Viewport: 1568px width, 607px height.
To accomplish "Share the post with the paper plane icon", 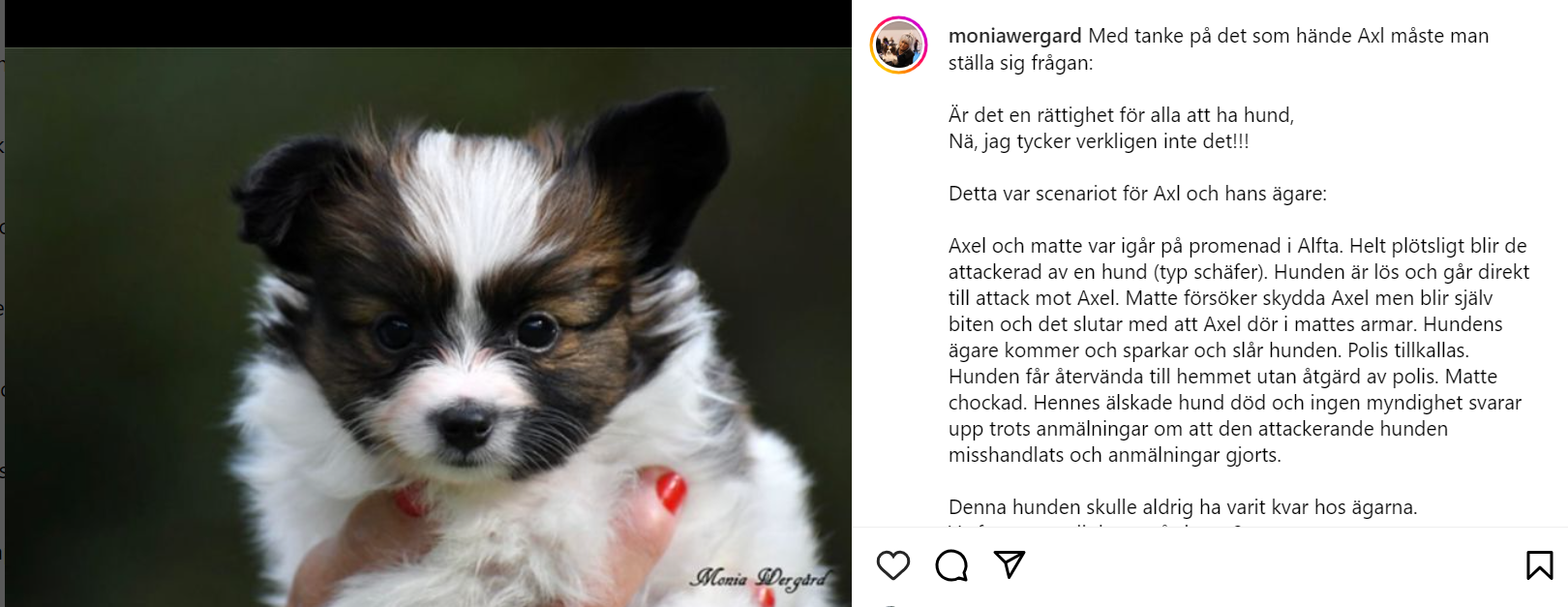I will pos(1010,563).
